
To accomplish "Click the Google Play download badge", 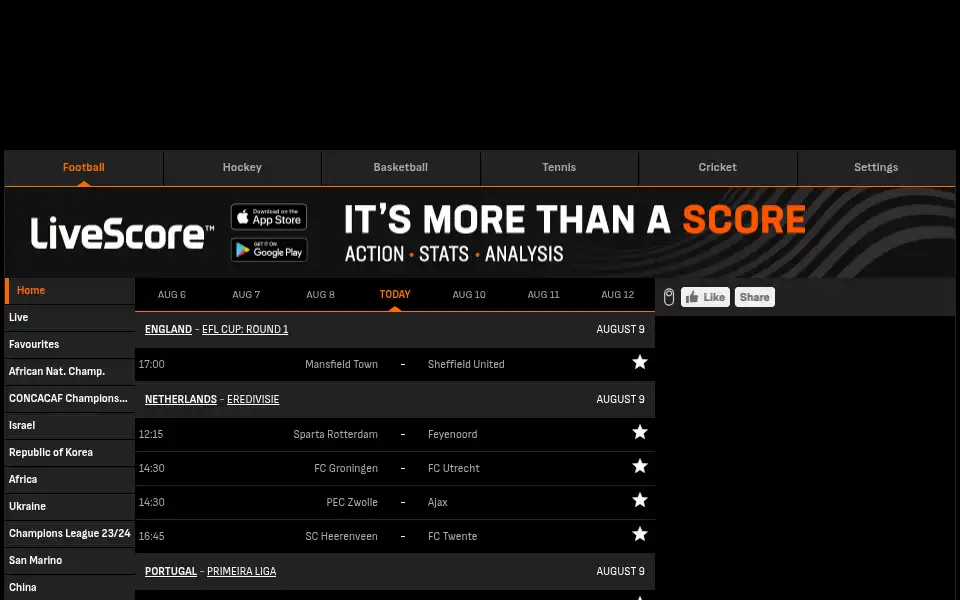I will coord(269,250).
